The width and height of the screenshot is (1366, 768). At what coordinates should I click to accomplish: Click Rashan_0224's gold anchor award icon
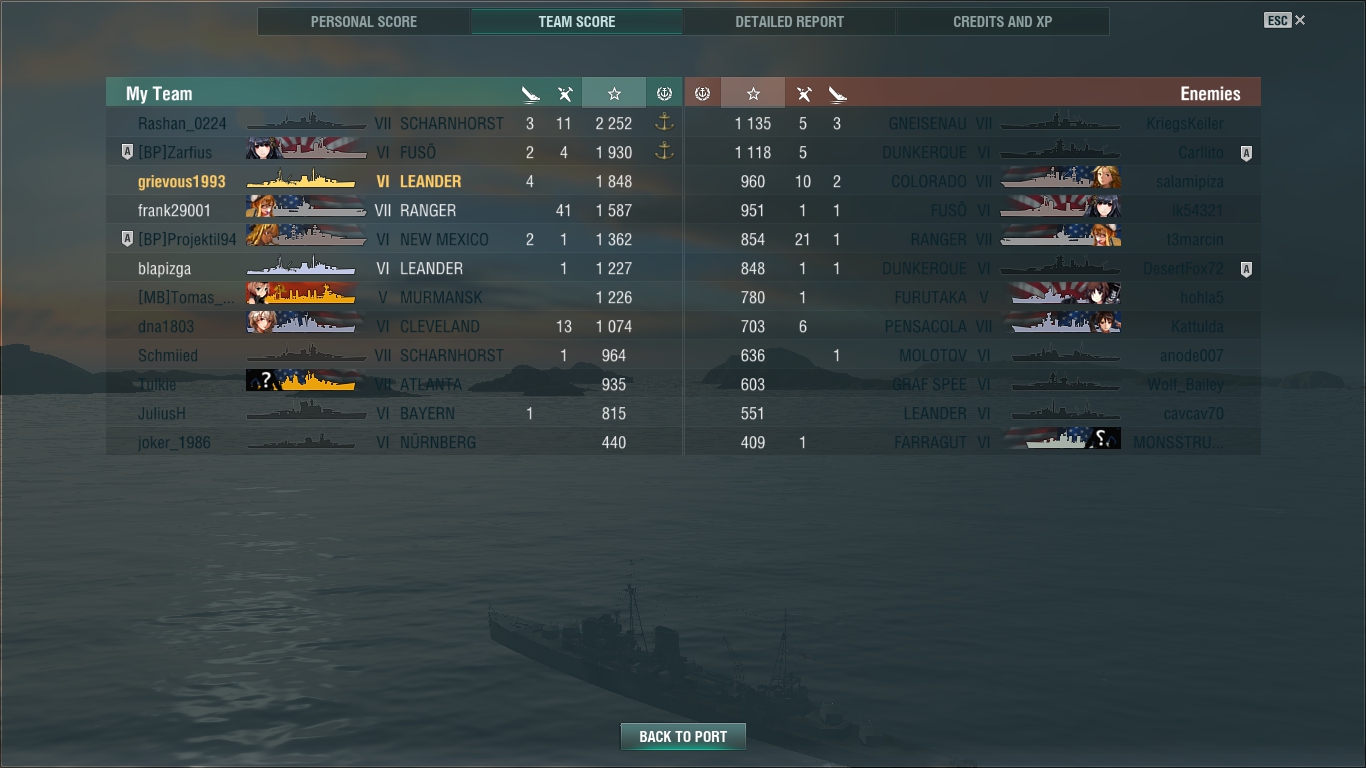pyautogui.click(x=664, y=123)
